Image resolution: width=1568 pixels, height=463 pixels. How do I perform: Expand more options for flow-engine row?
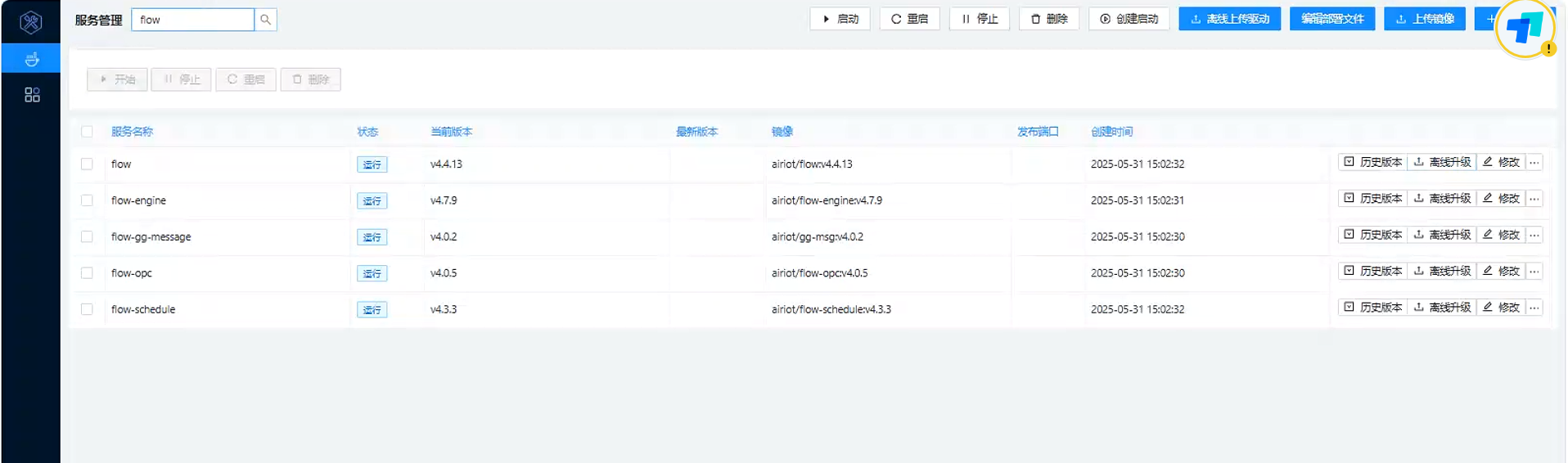[1534, 199]
